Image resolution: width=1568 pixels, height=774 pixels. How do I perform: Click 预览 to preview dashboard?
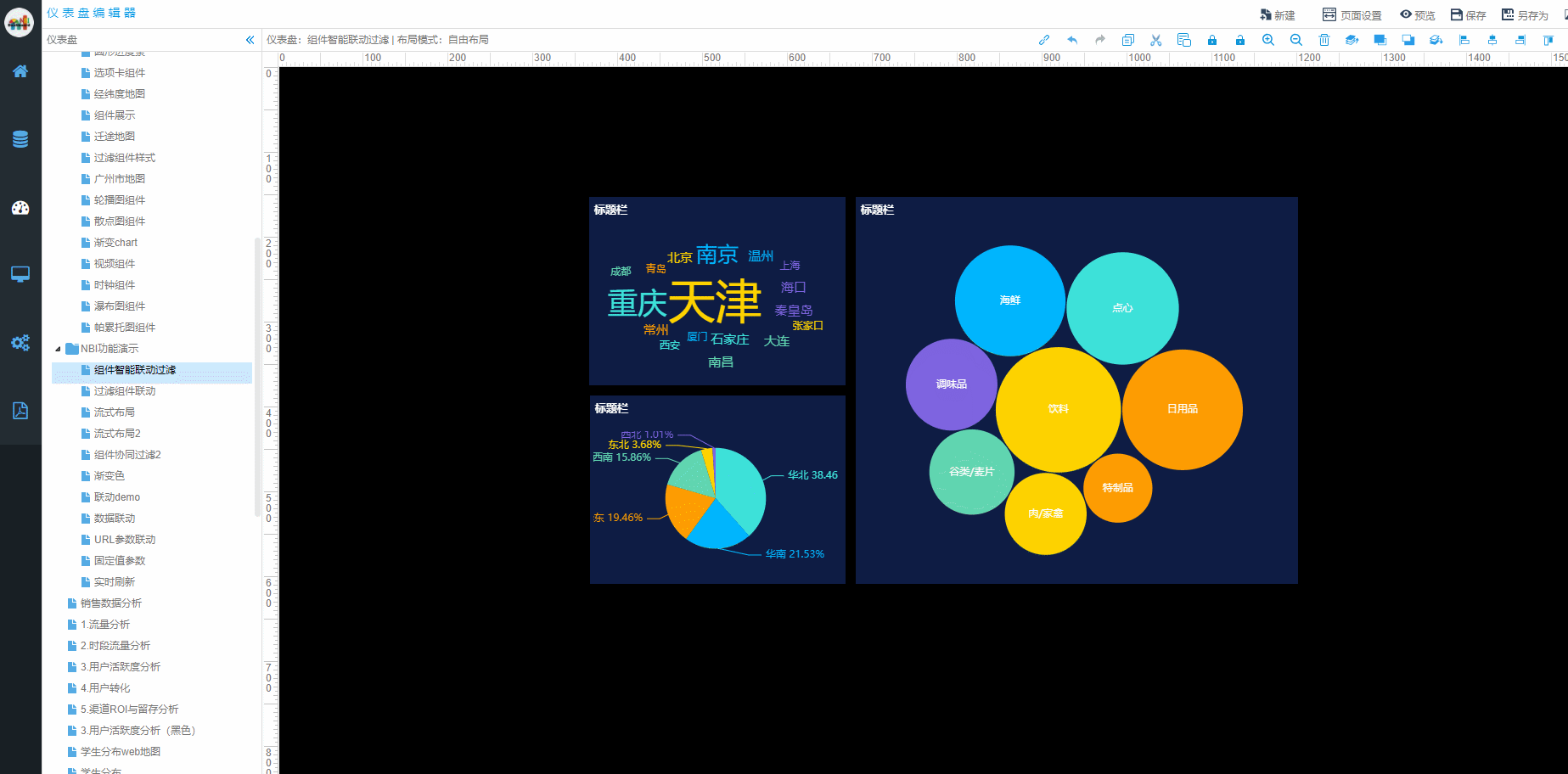coord(1418,15)
